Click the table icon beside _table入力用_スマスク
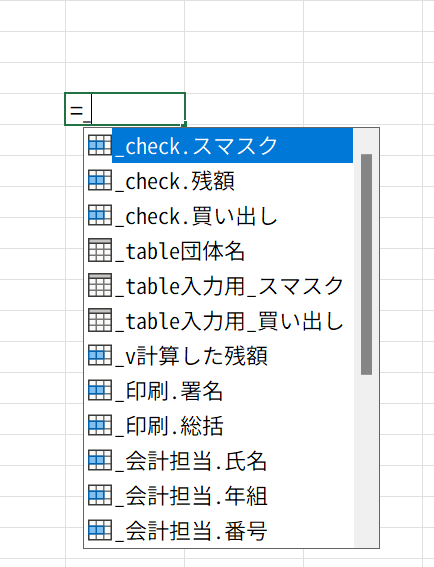Screen dimensions: 434x567 100,285
